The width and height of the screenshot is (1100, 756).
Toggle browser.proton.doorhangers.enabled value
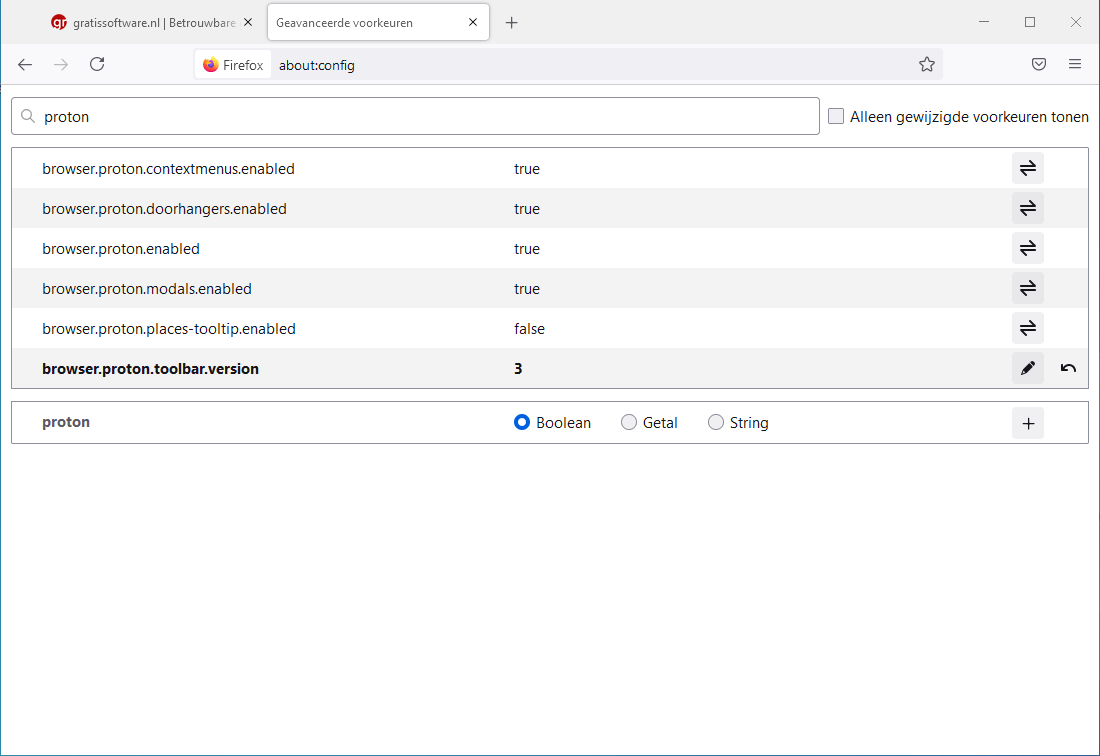(1027, 209)
